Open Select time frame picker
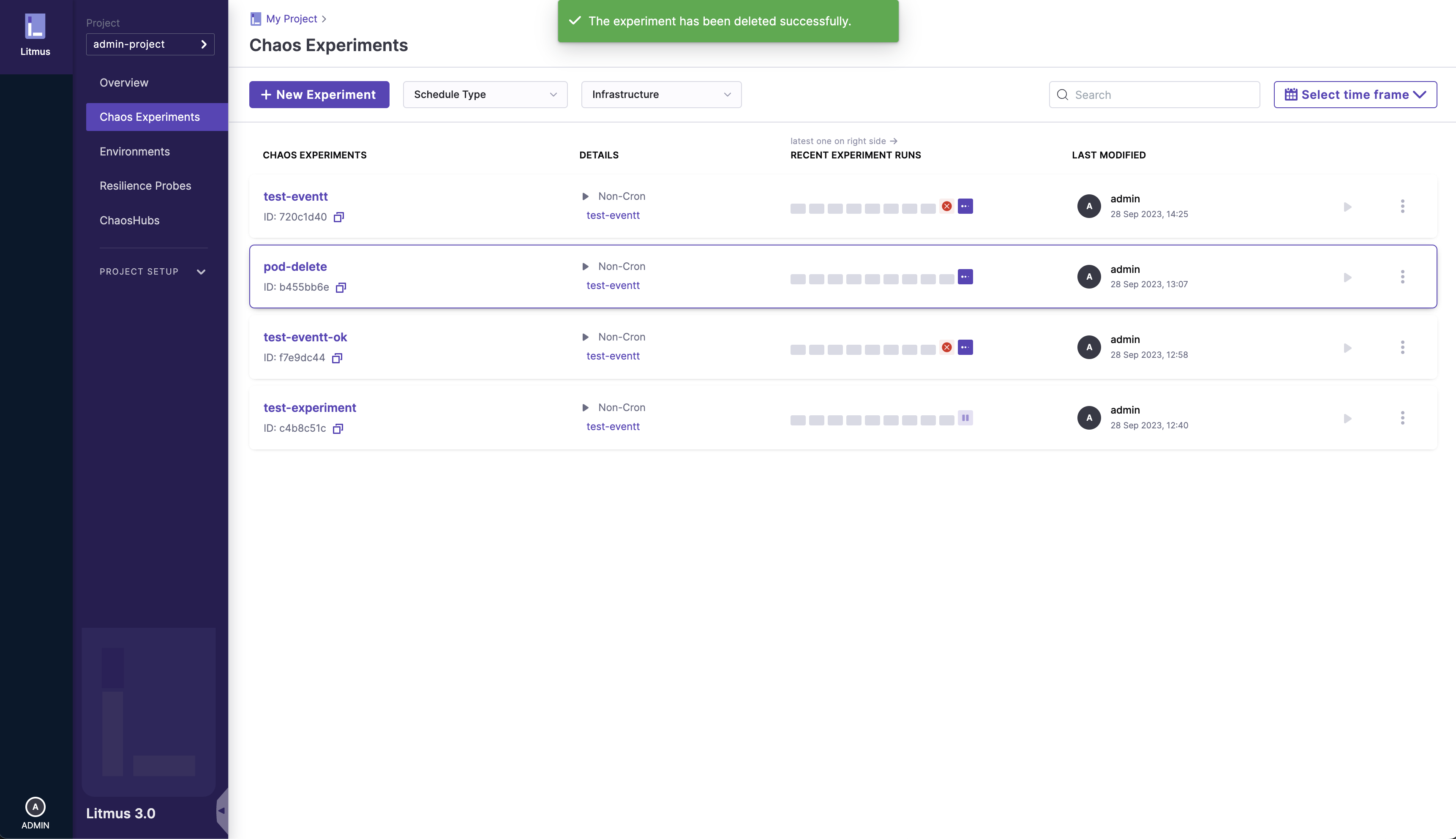The width and height of the screenshot is (1456, 839). (x=1355, y=95)
